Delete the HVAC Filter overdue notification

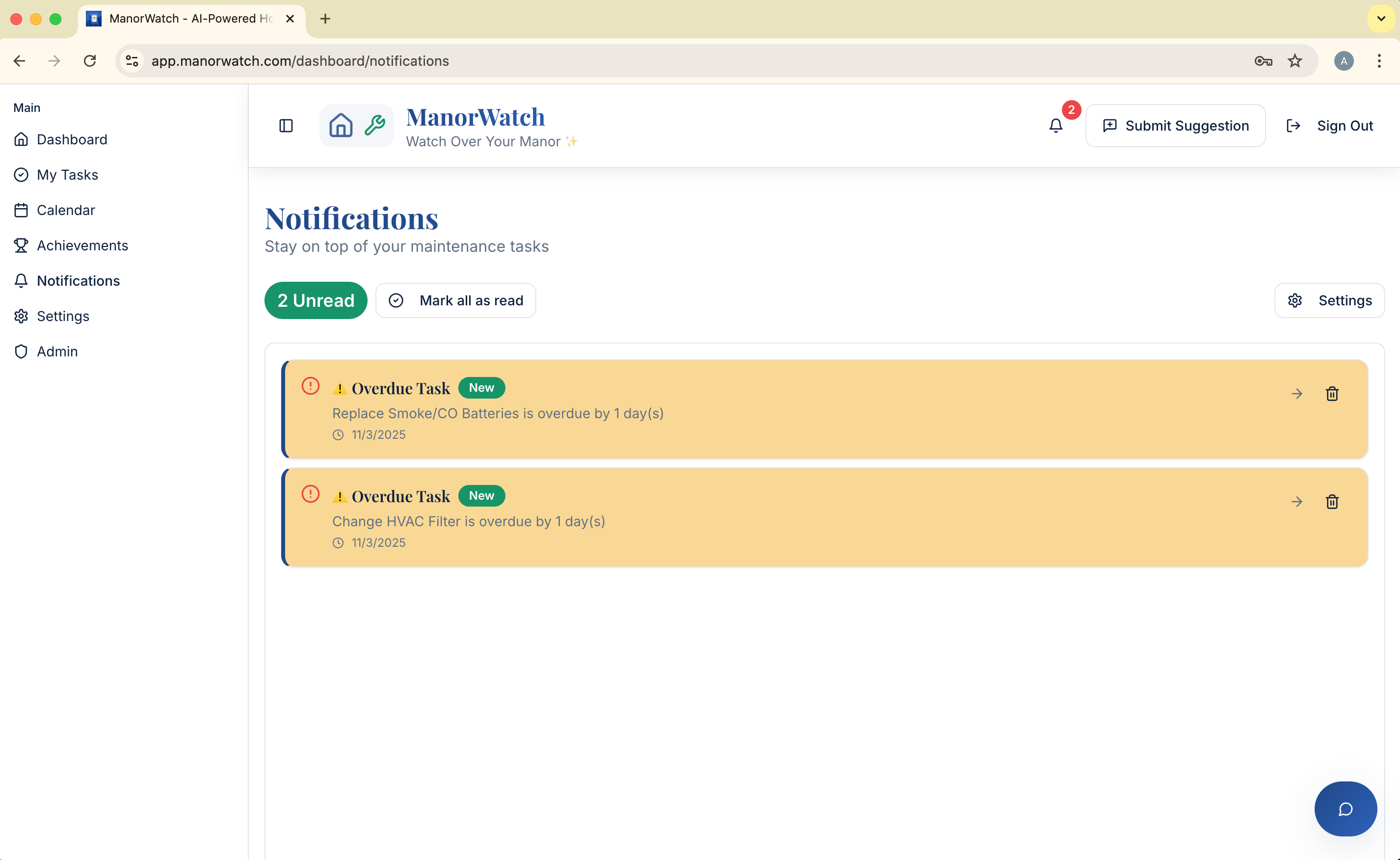[x=1332, y=502]
